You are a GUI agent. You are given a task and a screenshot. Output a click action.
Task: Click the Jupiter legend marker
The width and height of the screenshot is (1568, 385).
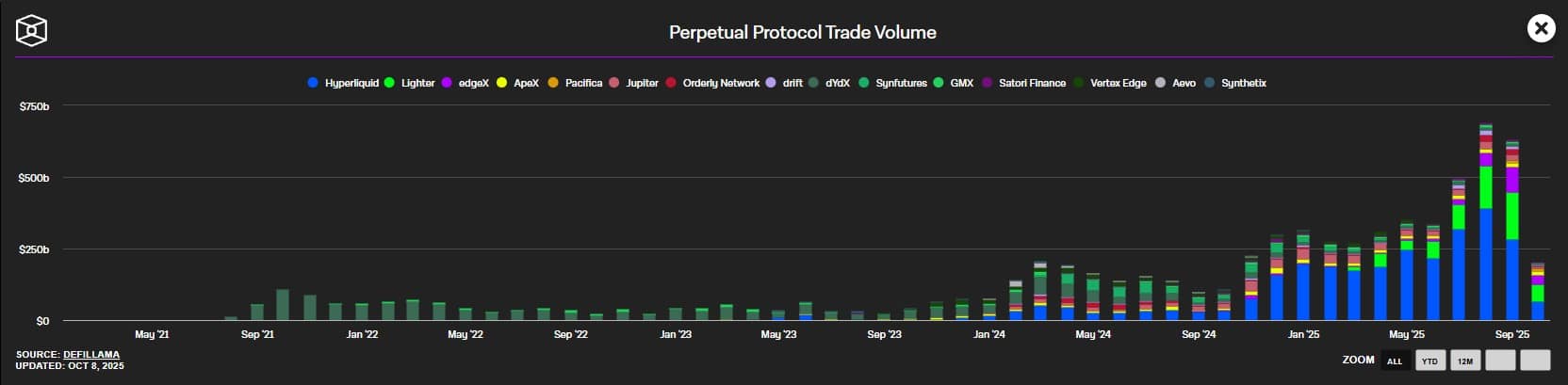pos(613,83)
